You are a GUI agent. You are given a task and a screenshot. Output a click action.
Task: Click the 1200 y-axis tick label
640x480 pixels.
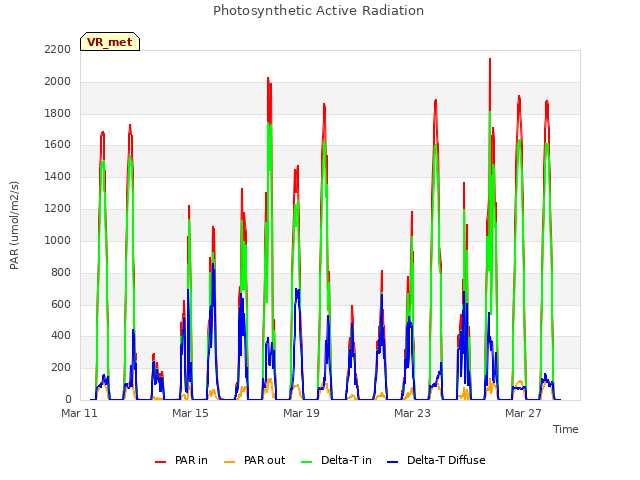pyautogui.click(x=58, y=208)
